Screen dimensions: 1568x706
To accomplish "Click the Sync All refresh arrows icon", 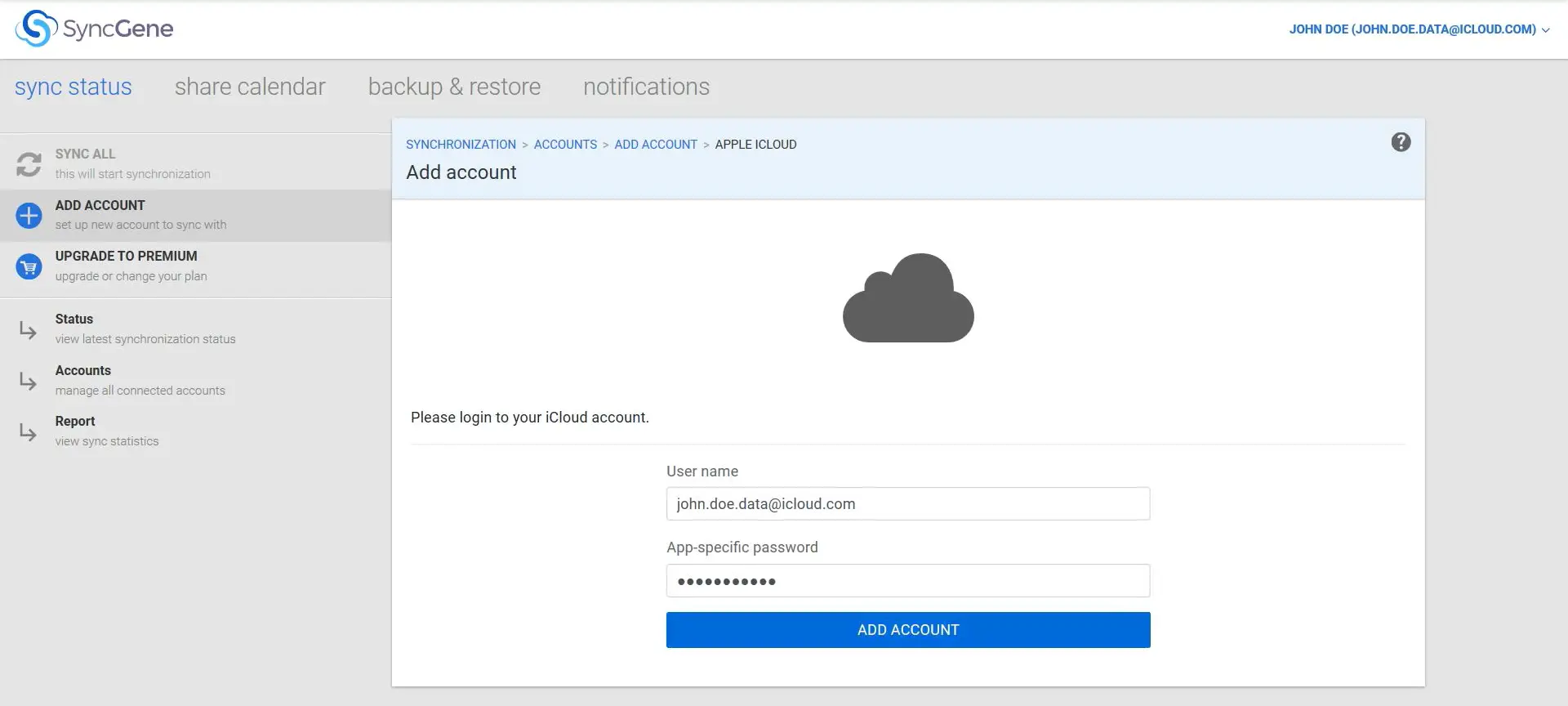I will point(29,164).
